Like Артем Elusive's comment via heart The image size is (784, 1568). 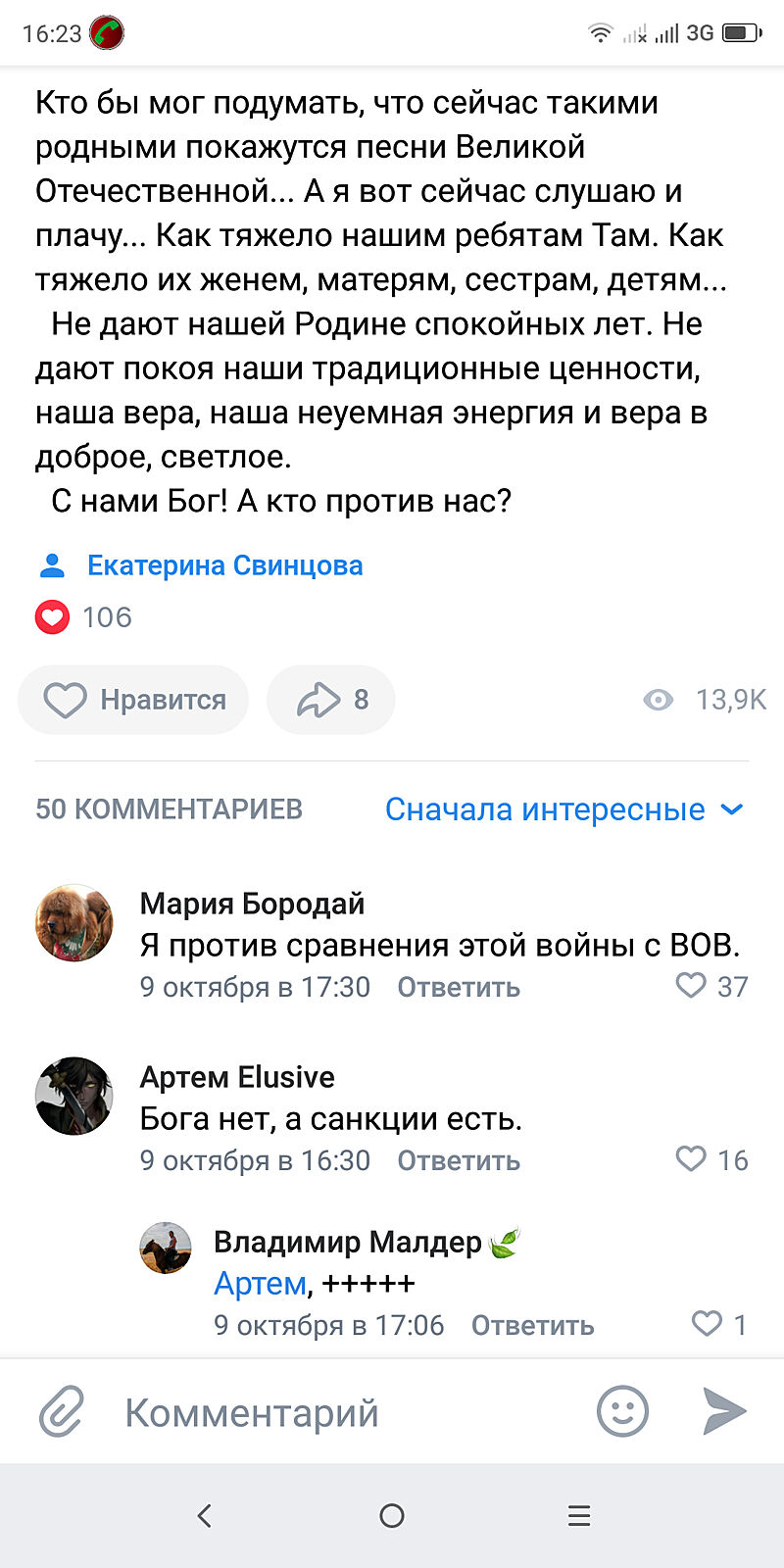691,1158
